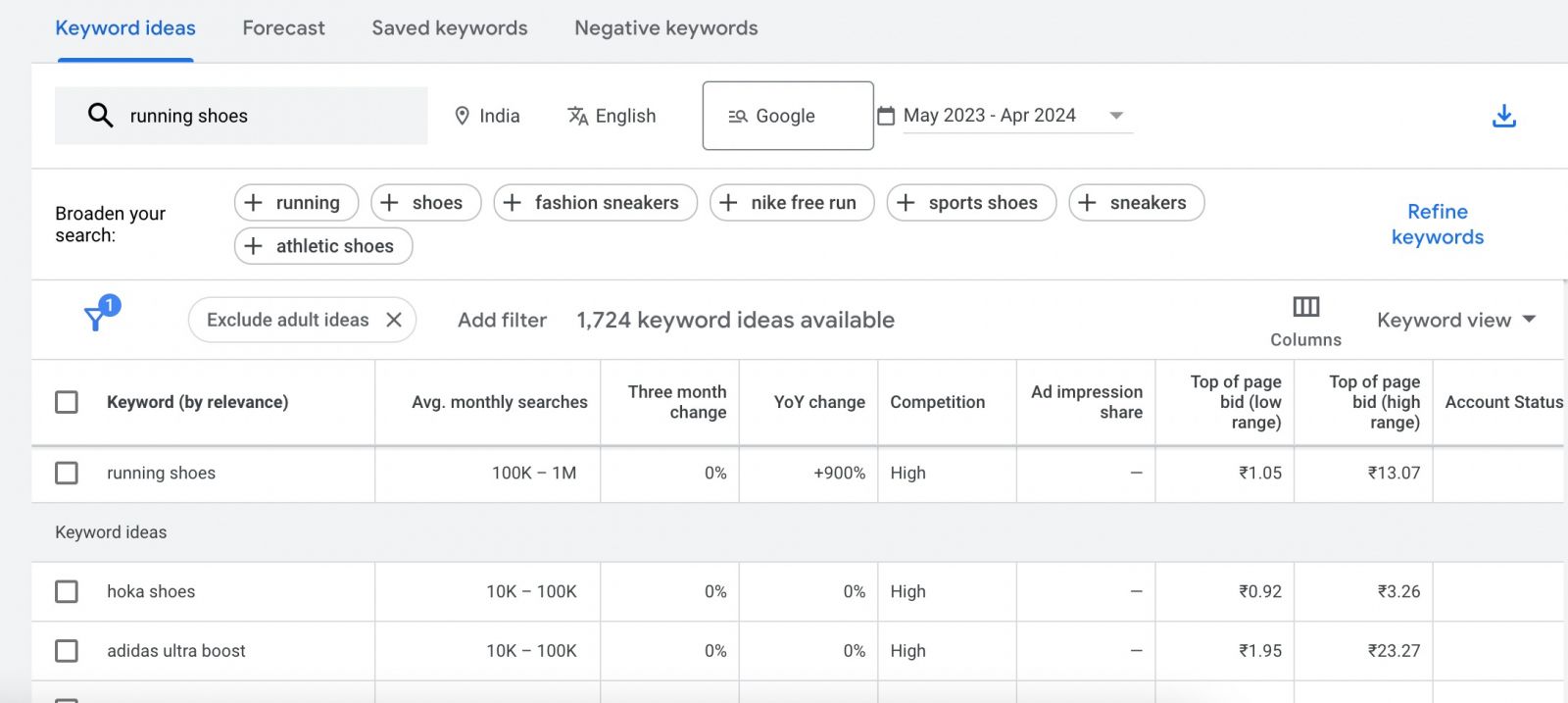
Task: Click the 'running shoes' search field
Action: [x=241, y=116]
